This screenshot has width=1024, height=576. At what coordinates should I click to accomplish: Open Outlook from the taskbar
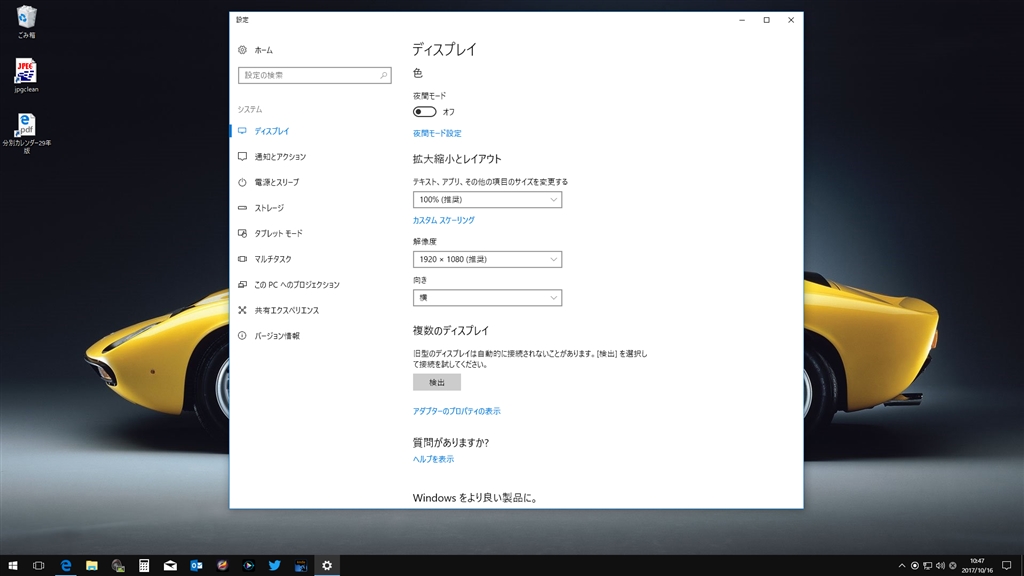(x=196, y=566)
